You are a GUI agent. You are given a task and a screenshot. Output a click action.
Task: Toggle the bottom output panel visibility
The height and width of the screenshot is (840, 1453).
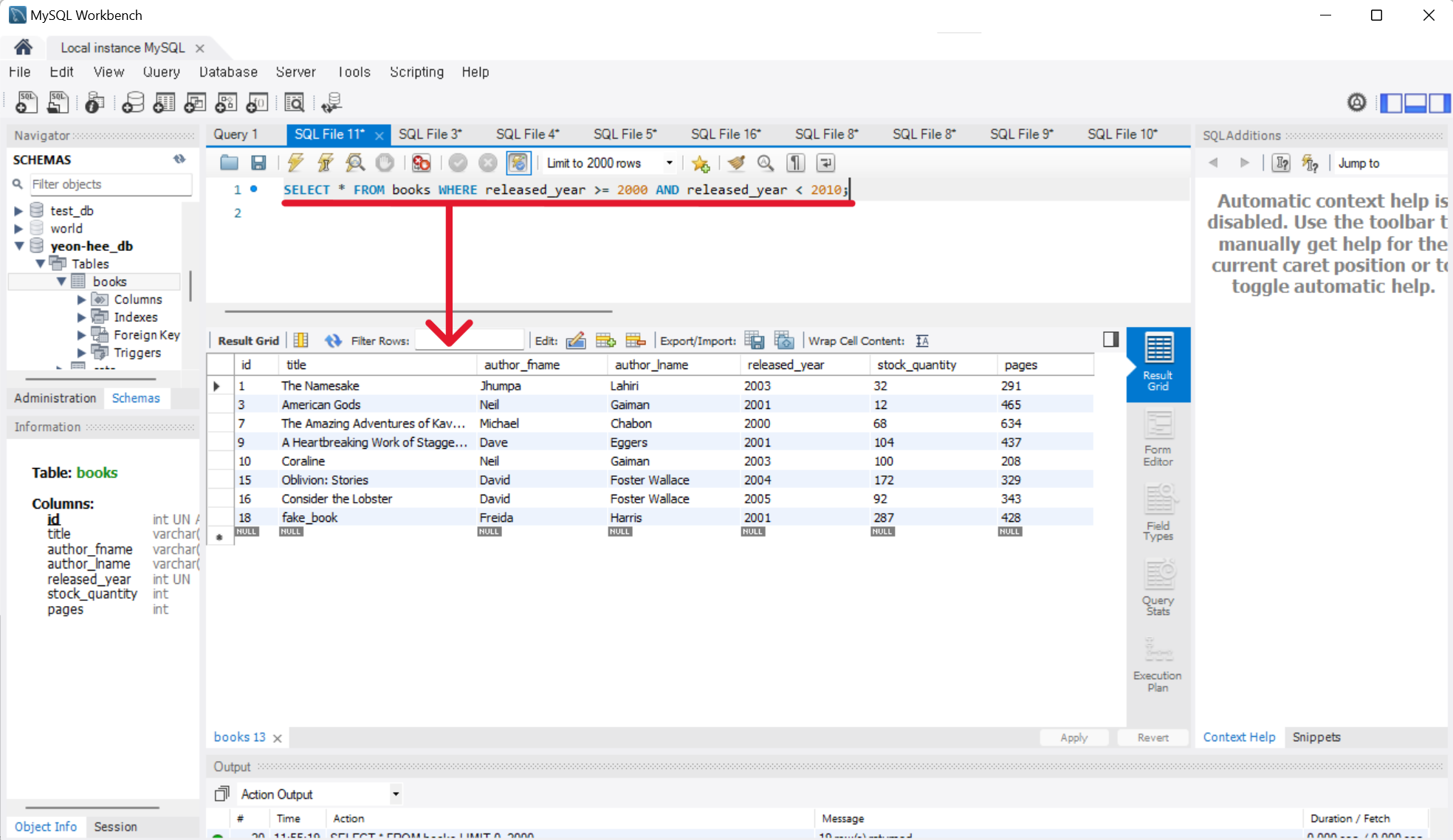point(1415,103)
